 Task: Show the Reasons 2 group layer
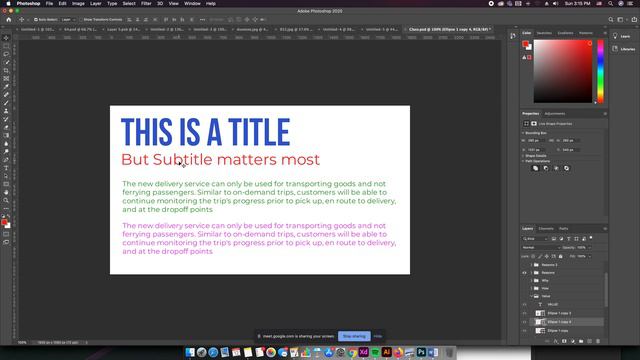coord(524,265)
